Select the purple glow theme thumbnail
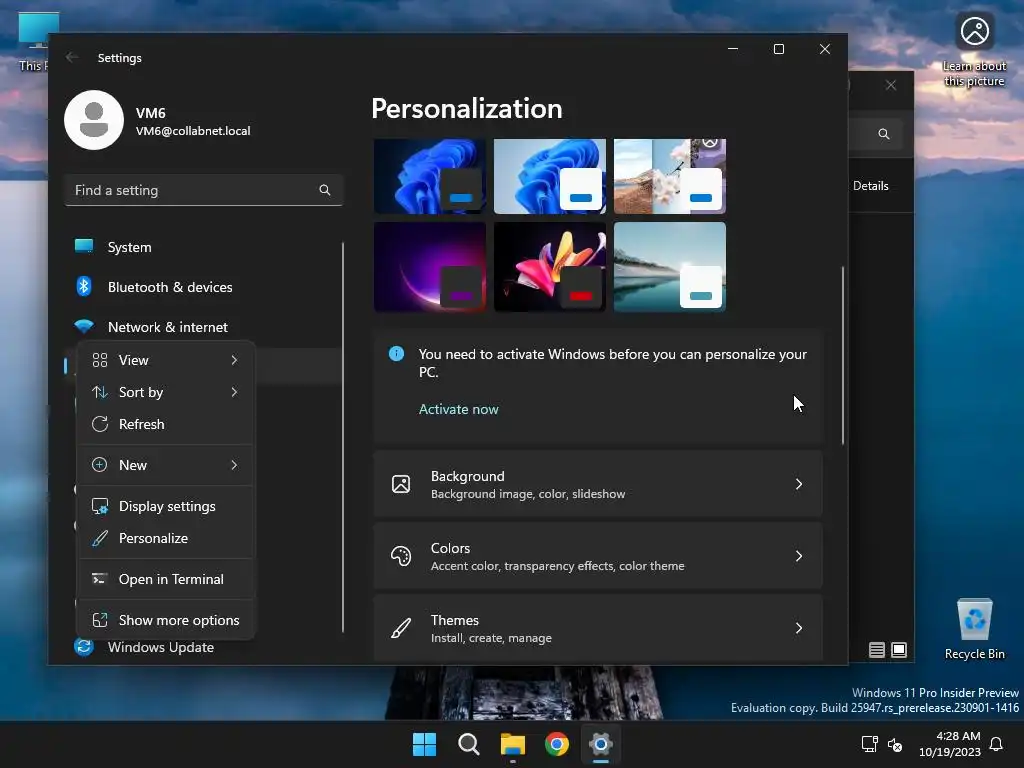The image size is (1024, 768). click(430, 266)
